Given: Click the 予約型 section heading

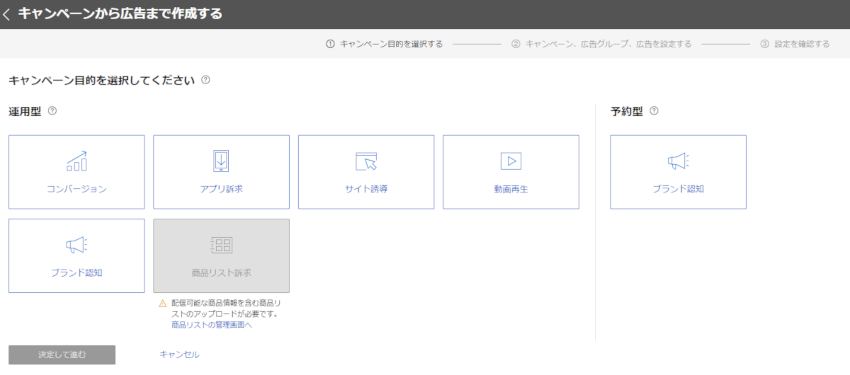Looking at the screenshot, I should (627, 112).
